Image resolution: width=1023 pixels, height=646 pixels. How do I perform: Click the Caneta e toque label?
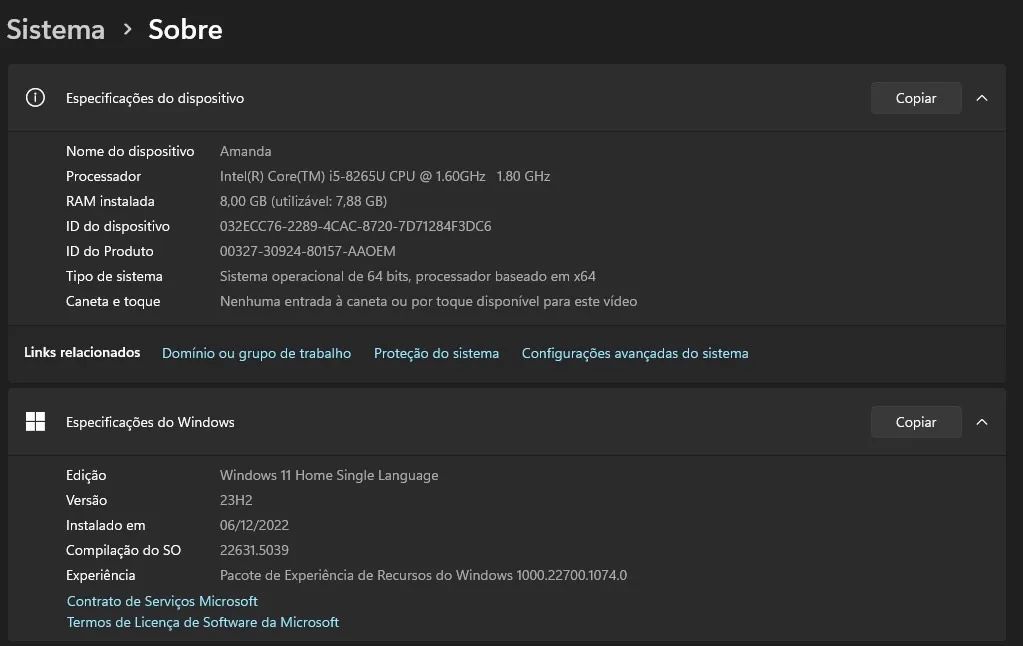tap(113, 301)
